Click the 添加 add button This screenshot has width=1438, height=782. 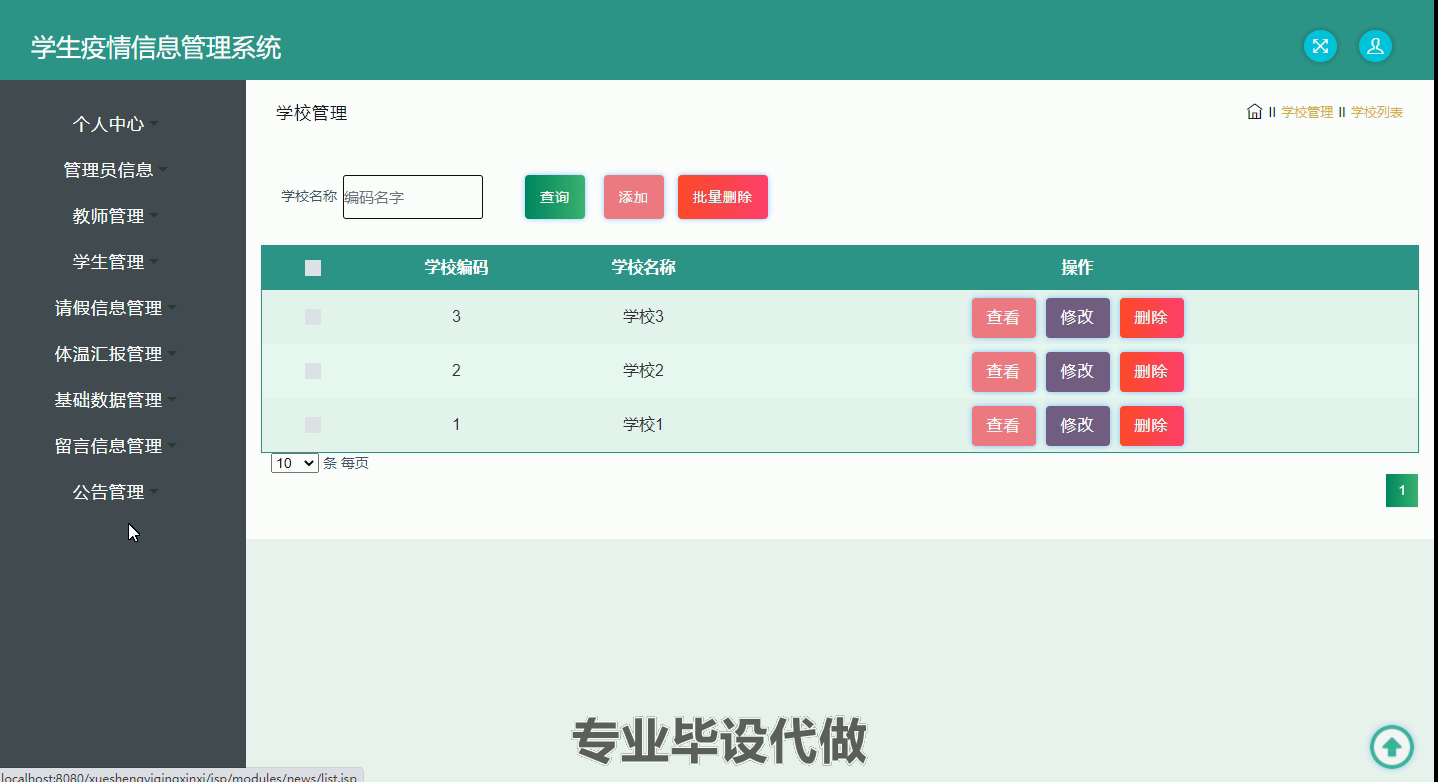tap(633, 197)
